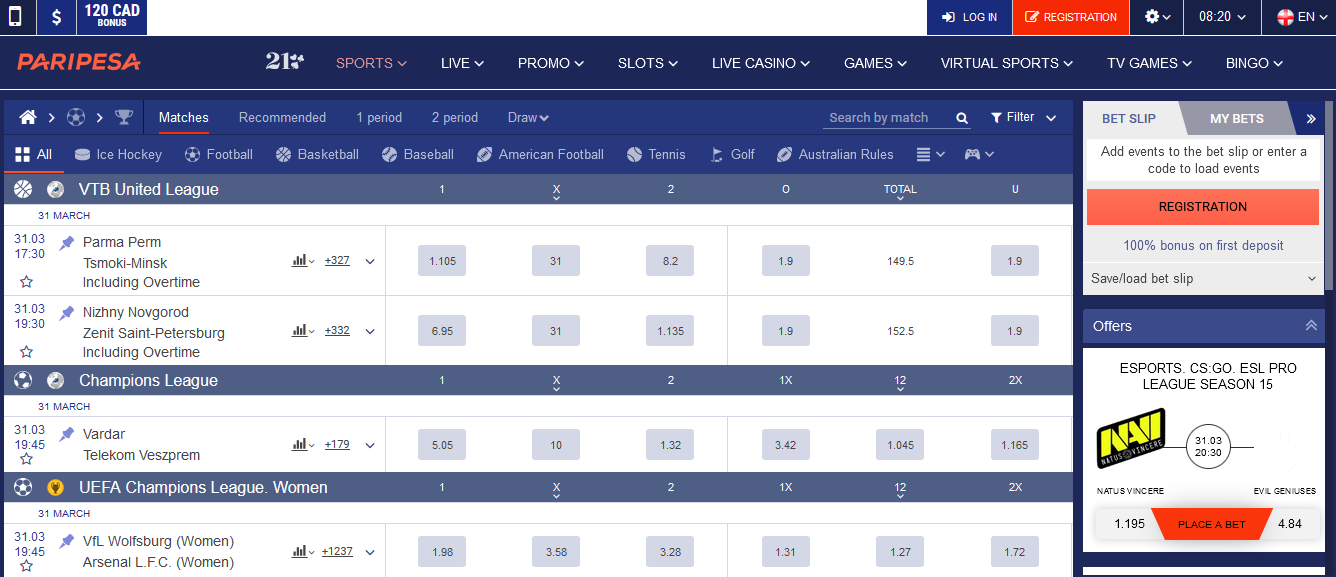
Task: Open statistics chart for Vardar match
Action: click(303, 444)
